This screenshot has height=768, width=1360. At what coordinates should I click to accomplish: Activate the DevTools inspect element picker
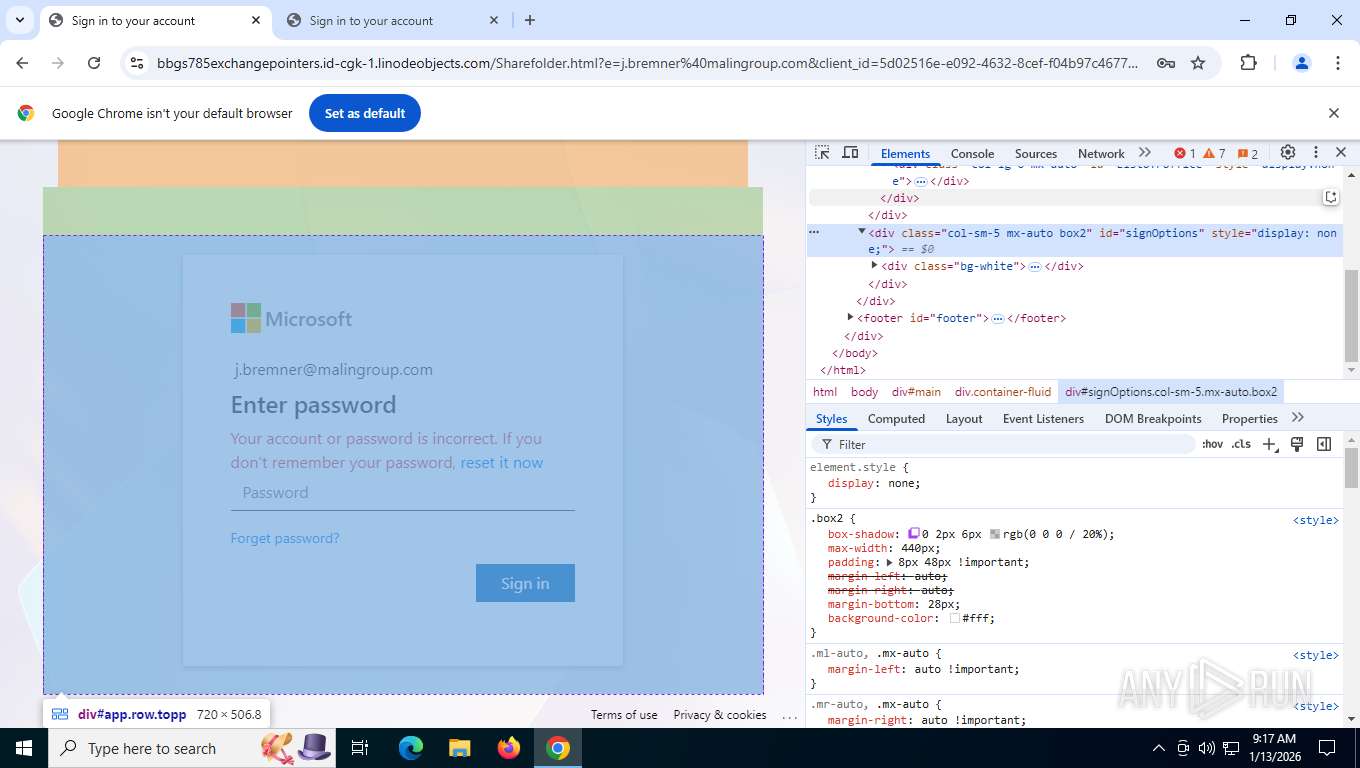point(822,153)
